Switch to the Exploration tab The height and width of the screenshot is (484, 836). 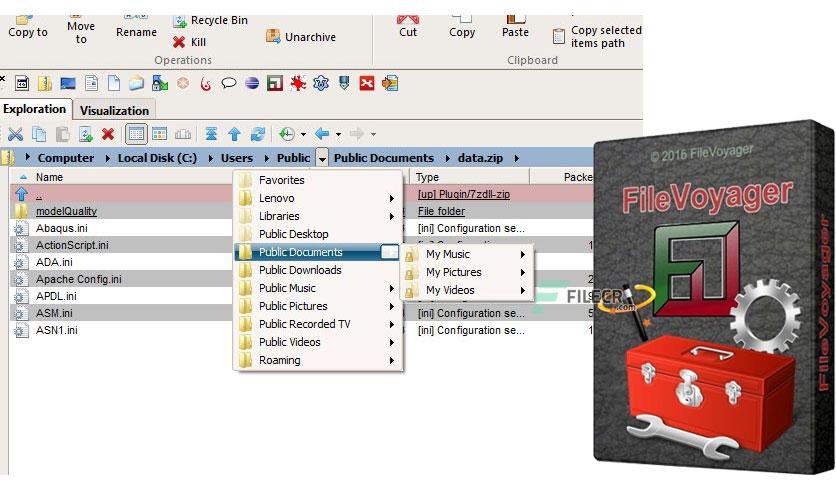[x=35, y=109]
